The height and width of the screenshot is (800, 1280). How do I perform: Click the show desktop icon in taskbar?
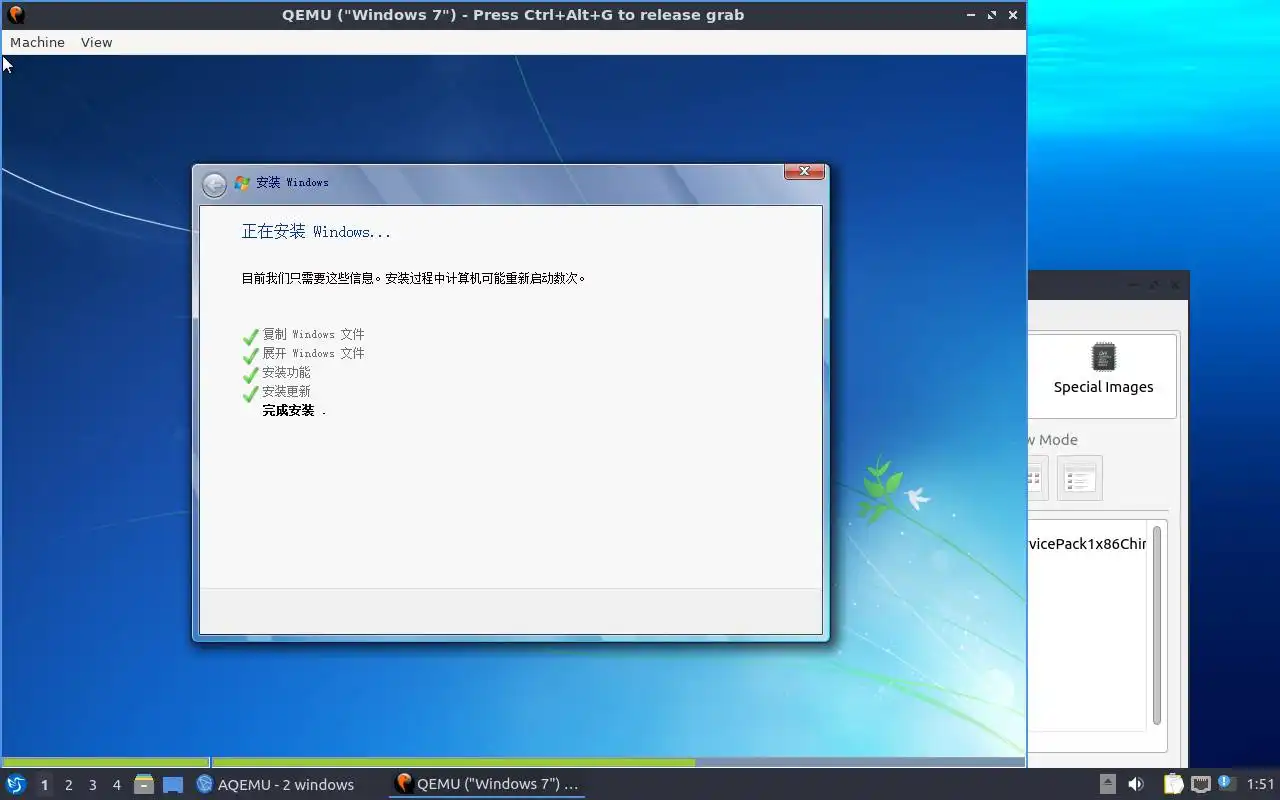coord(173,785)
